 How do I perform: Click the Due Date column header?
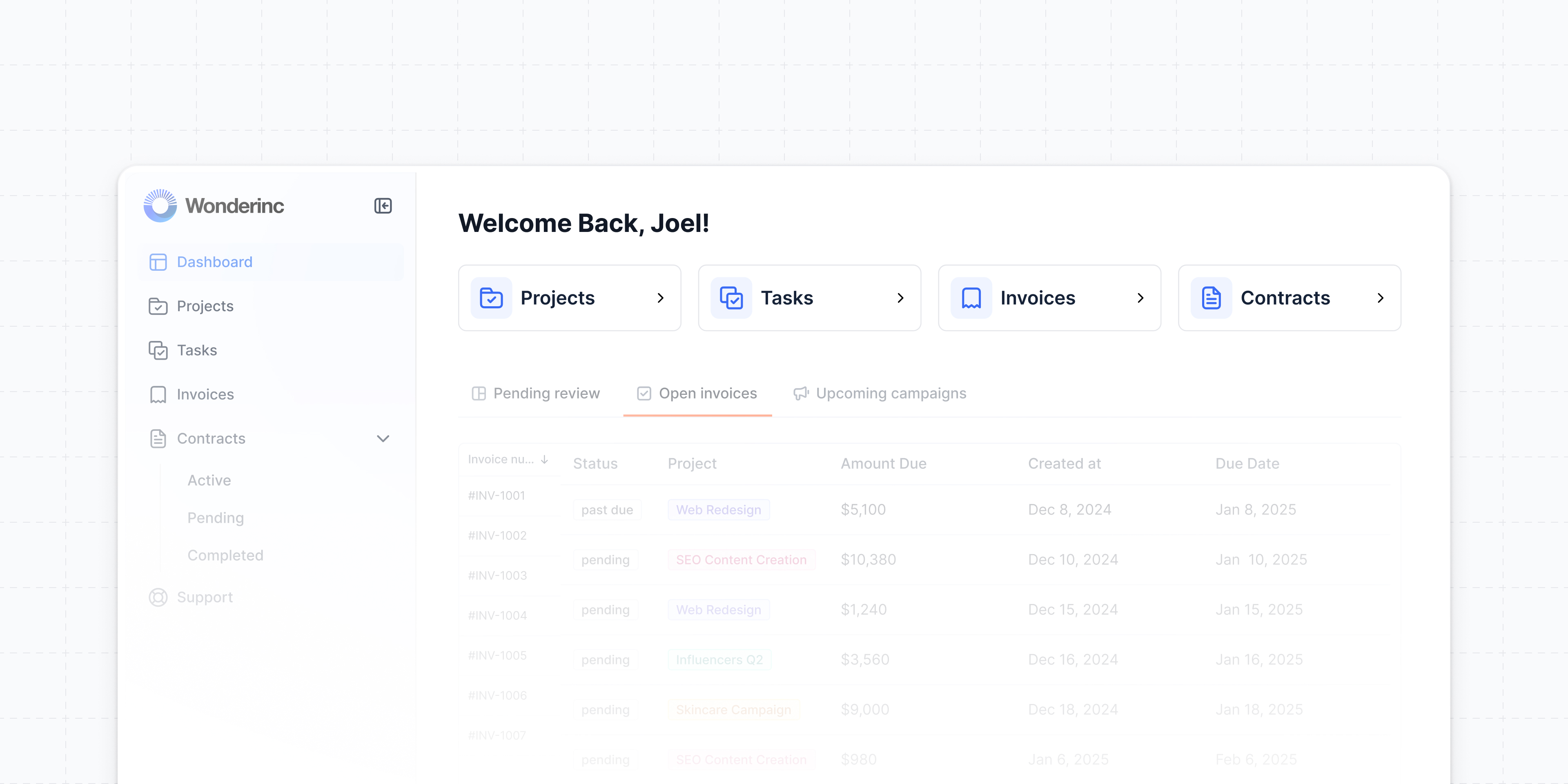click(1247, 464)
